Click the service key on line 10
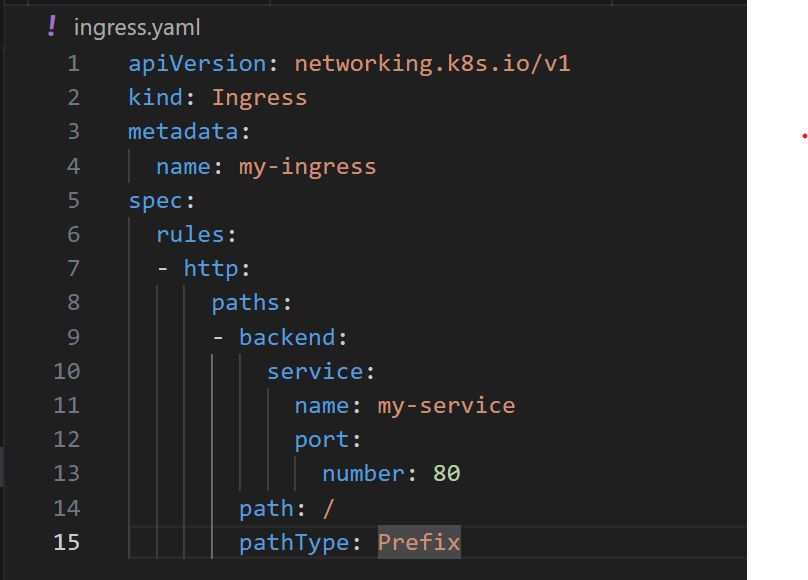 pyautogui.click(x=315, y=371)
